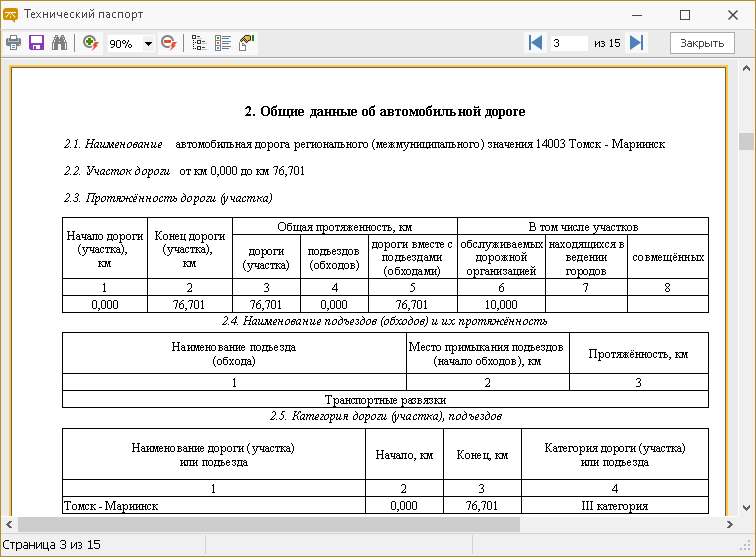Click the vertical scrollbar thumb
Image resolution: width=756 pixels, height=557 pixels.
[746, 141]
